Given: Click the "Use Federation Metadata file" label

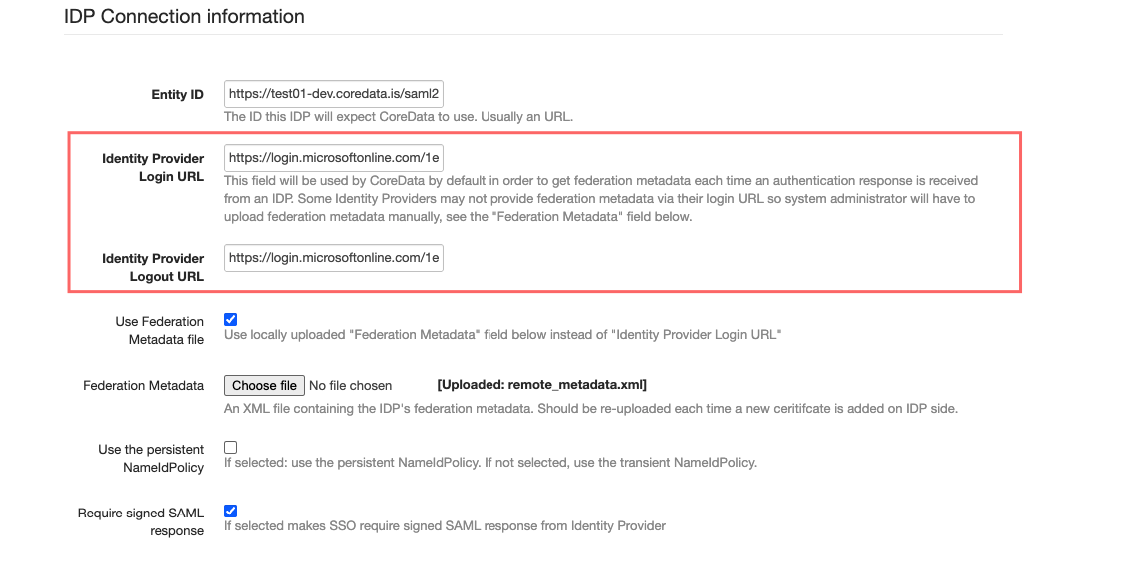Looking at the screenshot, I should coord(159,330).
